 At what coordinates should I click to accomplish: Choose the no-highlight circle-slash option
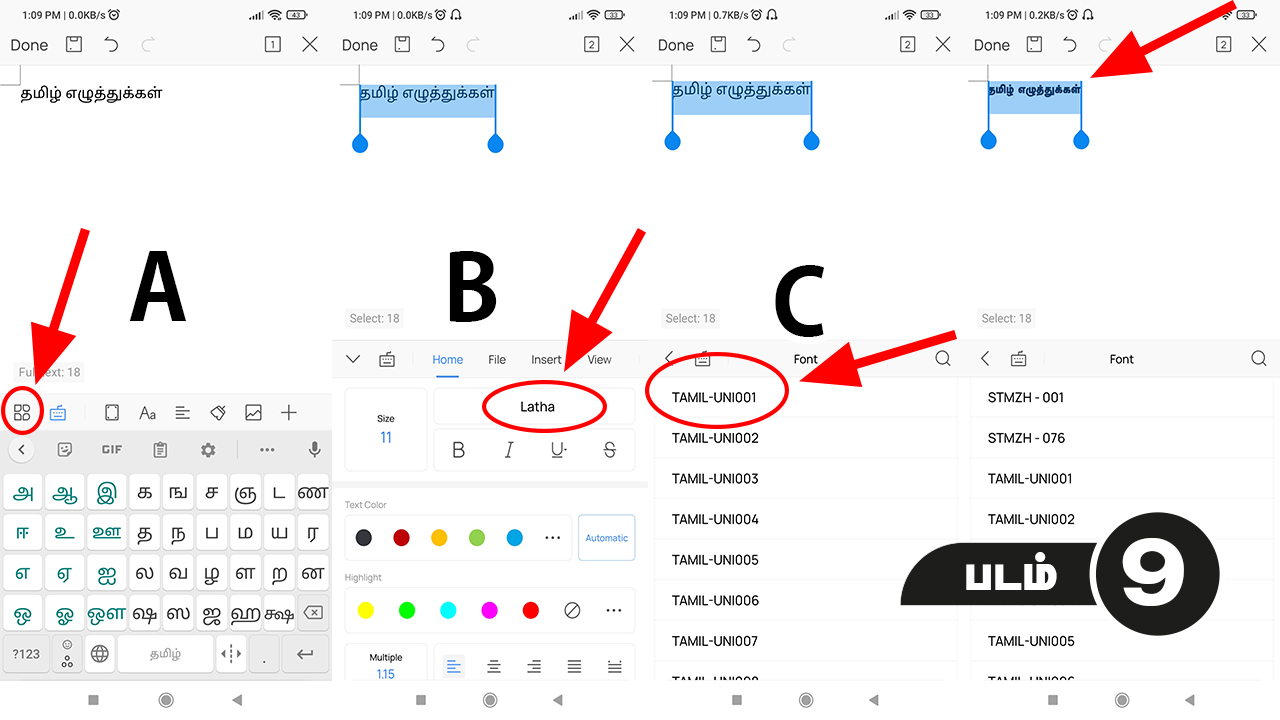[572, 610]
